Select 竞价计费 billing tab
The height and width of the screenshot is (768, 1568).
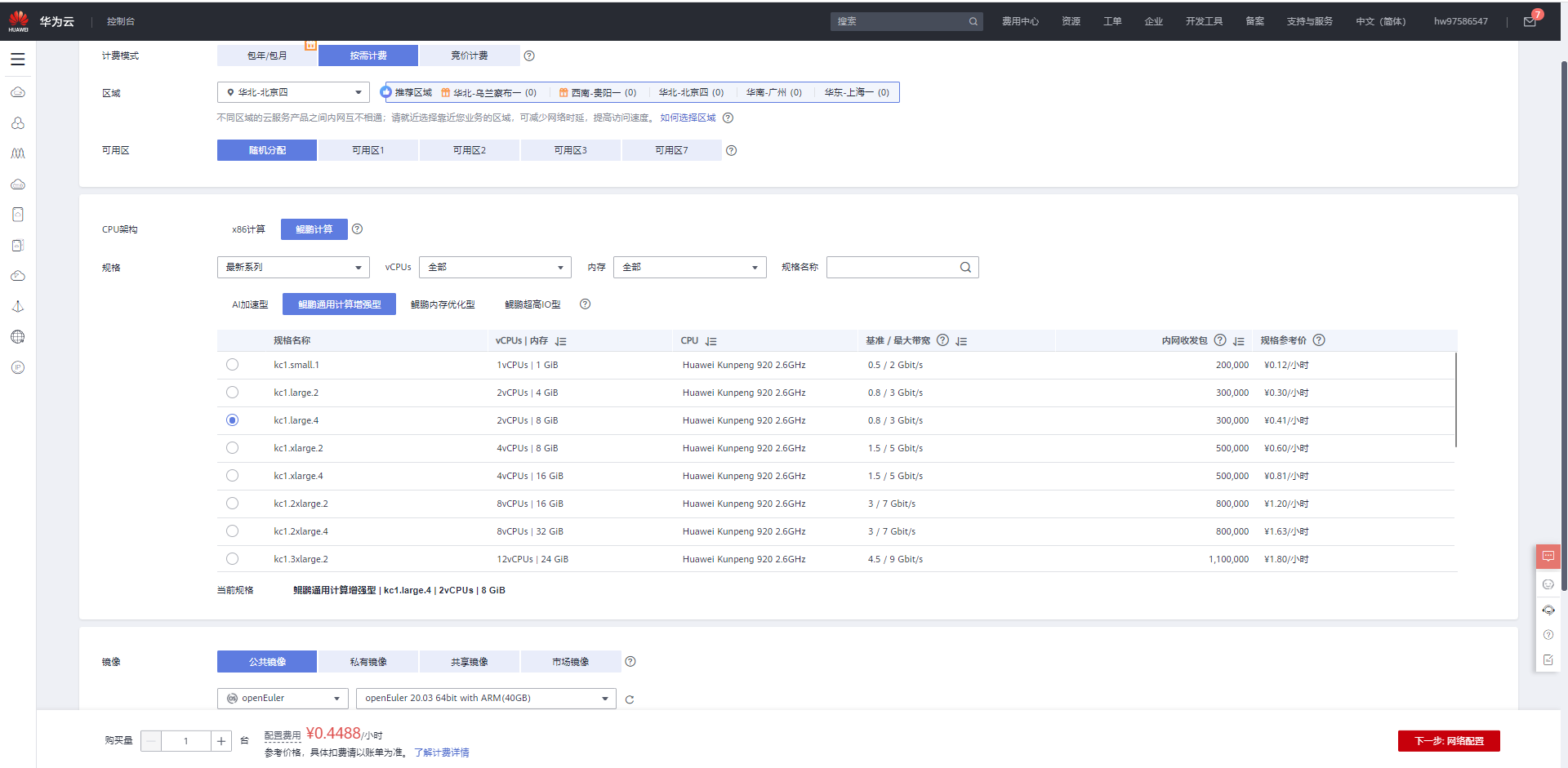[470, 55]
